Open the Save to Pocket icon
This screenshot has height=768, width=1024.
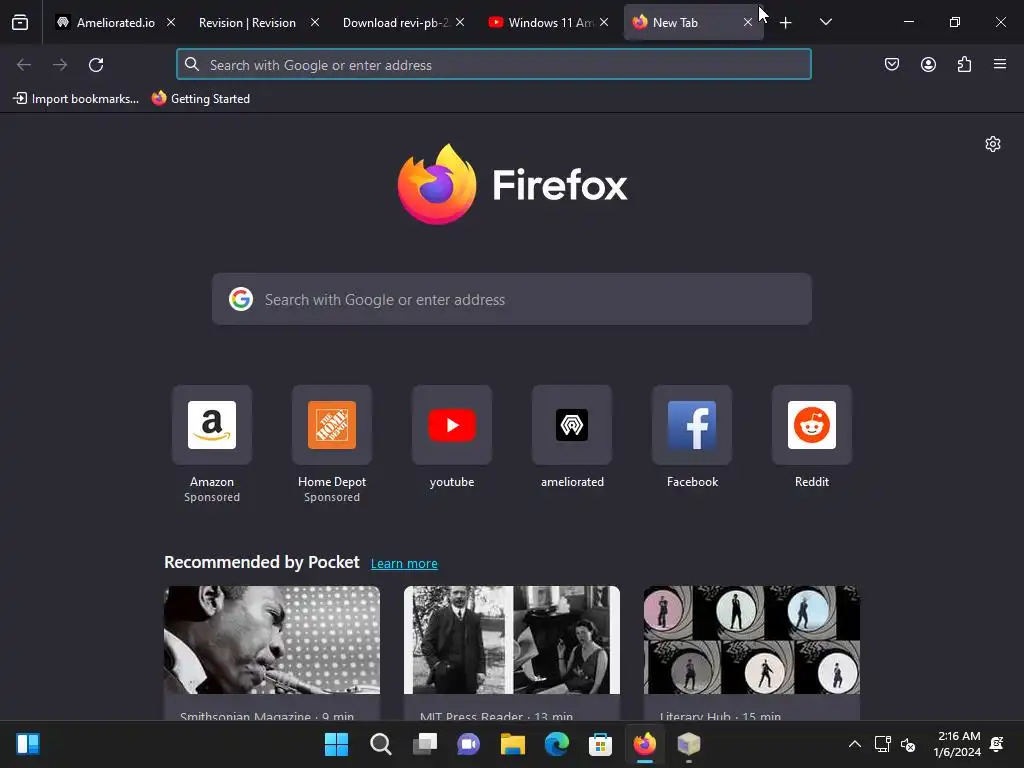click(891, 64)
